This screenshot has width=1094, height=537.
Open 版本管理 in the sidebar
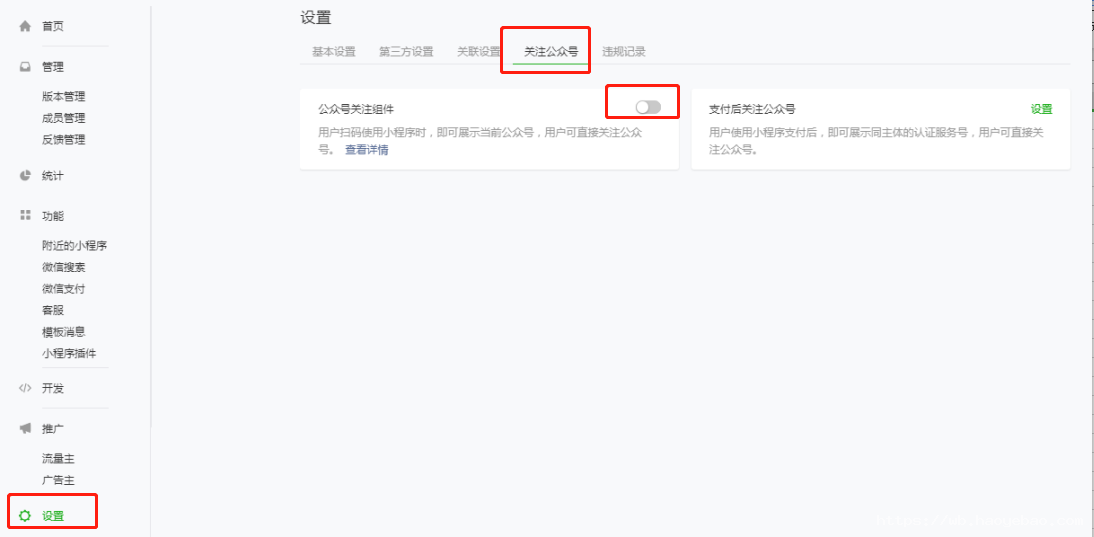(63, 96)
